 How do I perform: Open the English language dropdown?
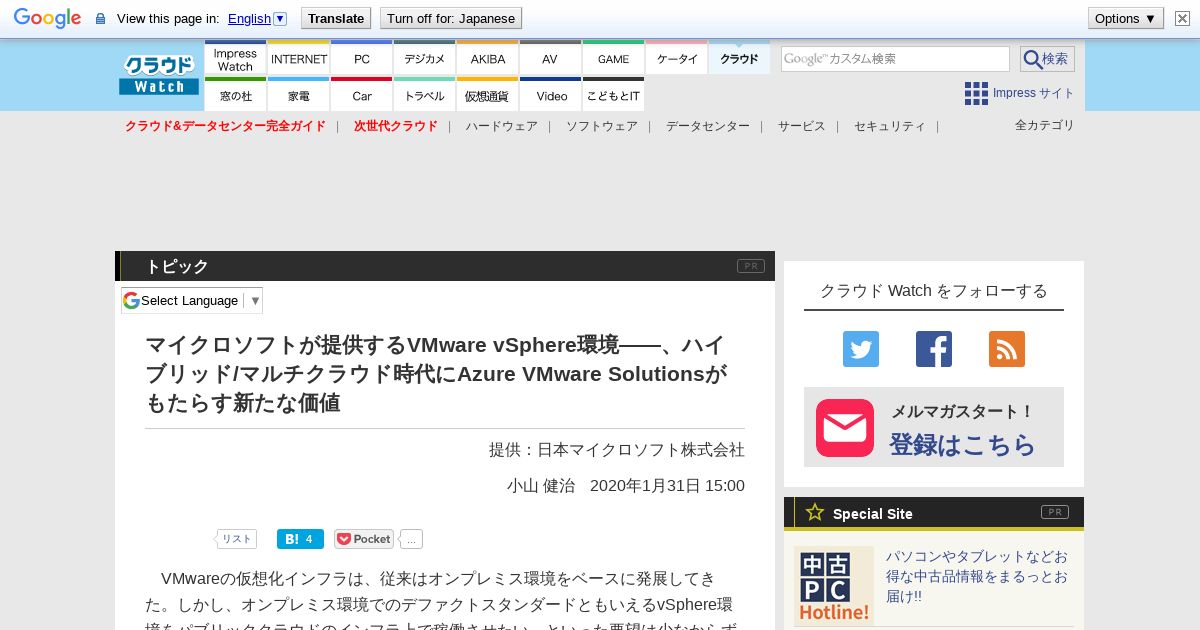tap(257, 18)
